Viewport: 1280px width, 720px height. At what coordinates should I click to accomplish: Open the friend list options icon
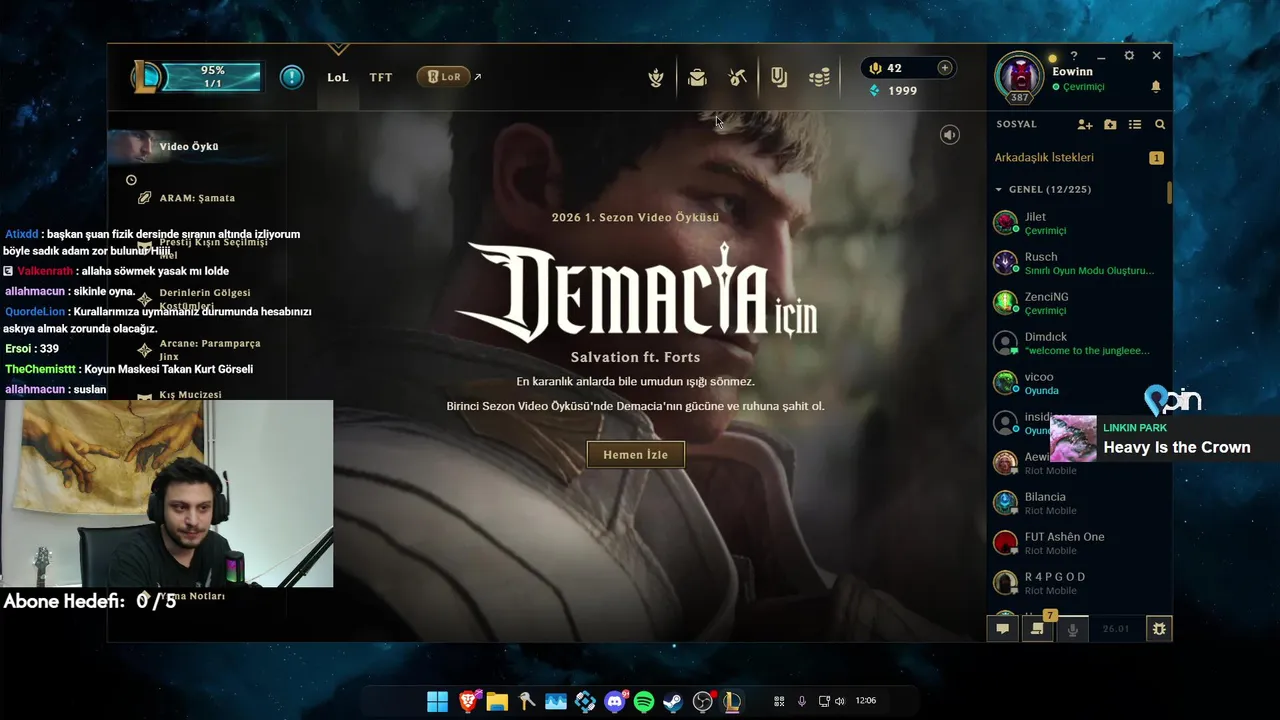tap(1135, 125)
